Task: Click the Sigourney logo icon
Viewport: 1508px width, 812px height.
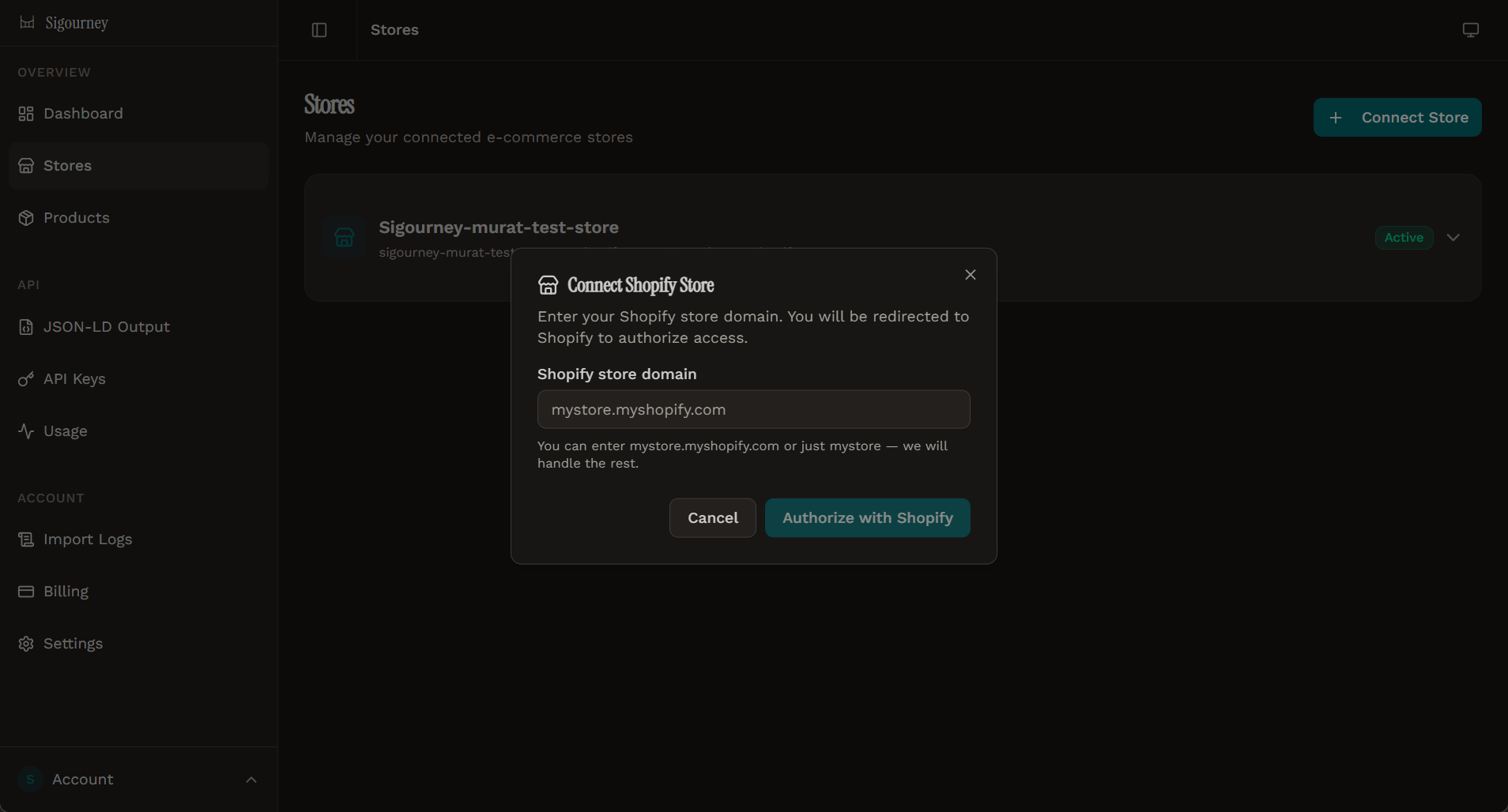Action: (27, 22)
